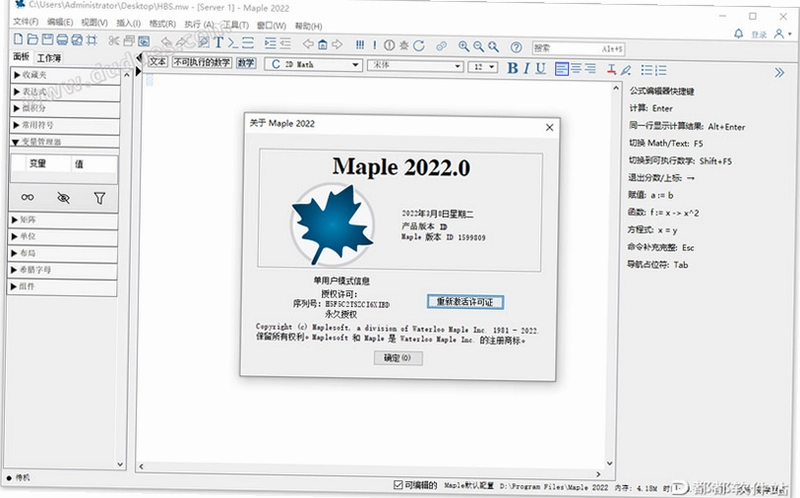This screenshot has width=800, height=498.
Task: Click the Open file folder icon
Action: pos(33,39)
